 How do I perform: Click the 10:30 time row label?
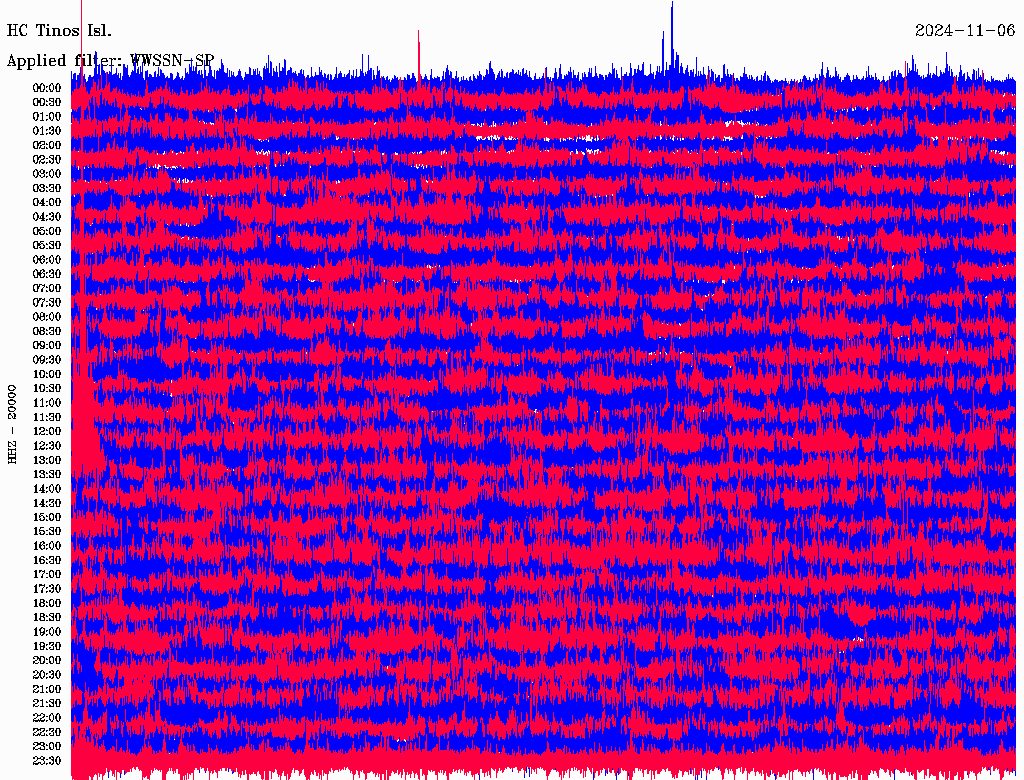pyautogui.click(x=47, y=388)
